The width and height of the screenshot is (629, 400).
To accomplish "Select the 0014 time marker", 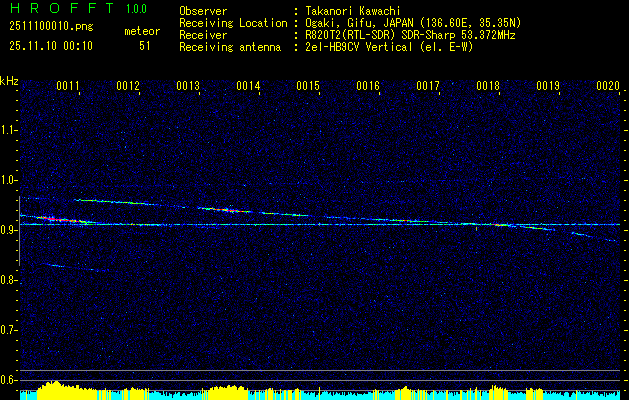I will (248, 87).
